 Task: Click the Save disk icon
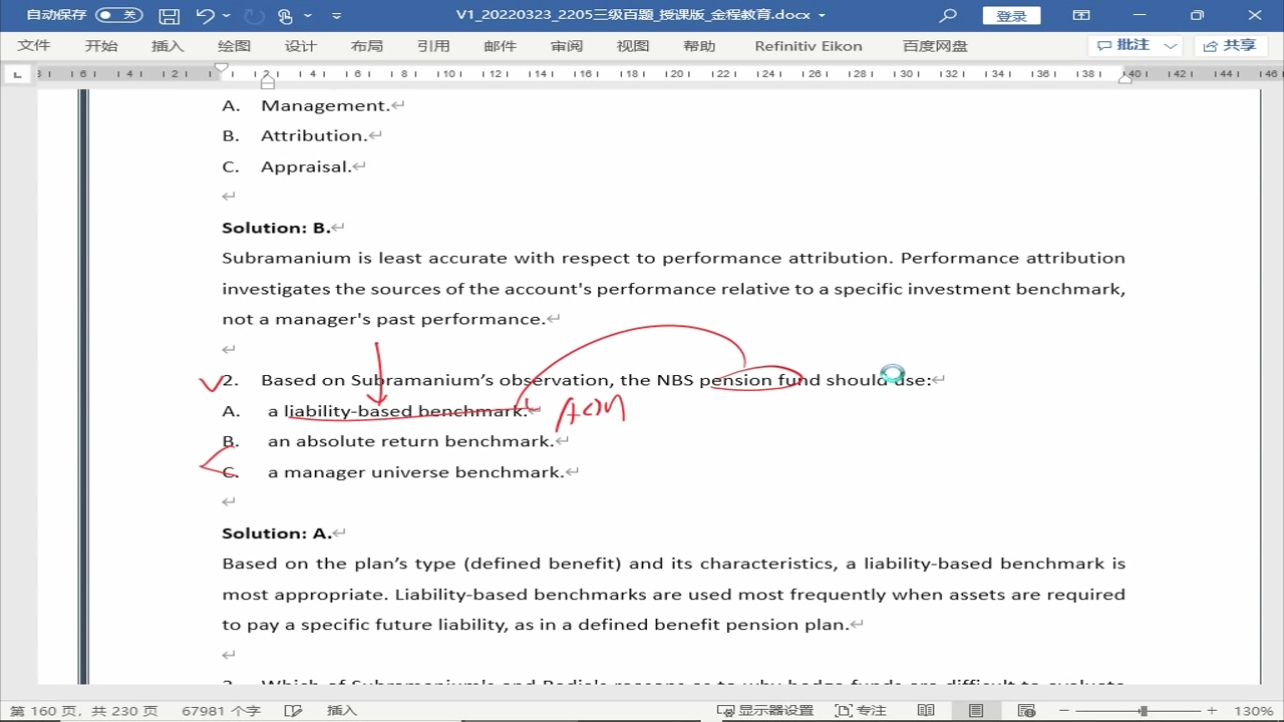pyautogui.click(x=169, y=16)
